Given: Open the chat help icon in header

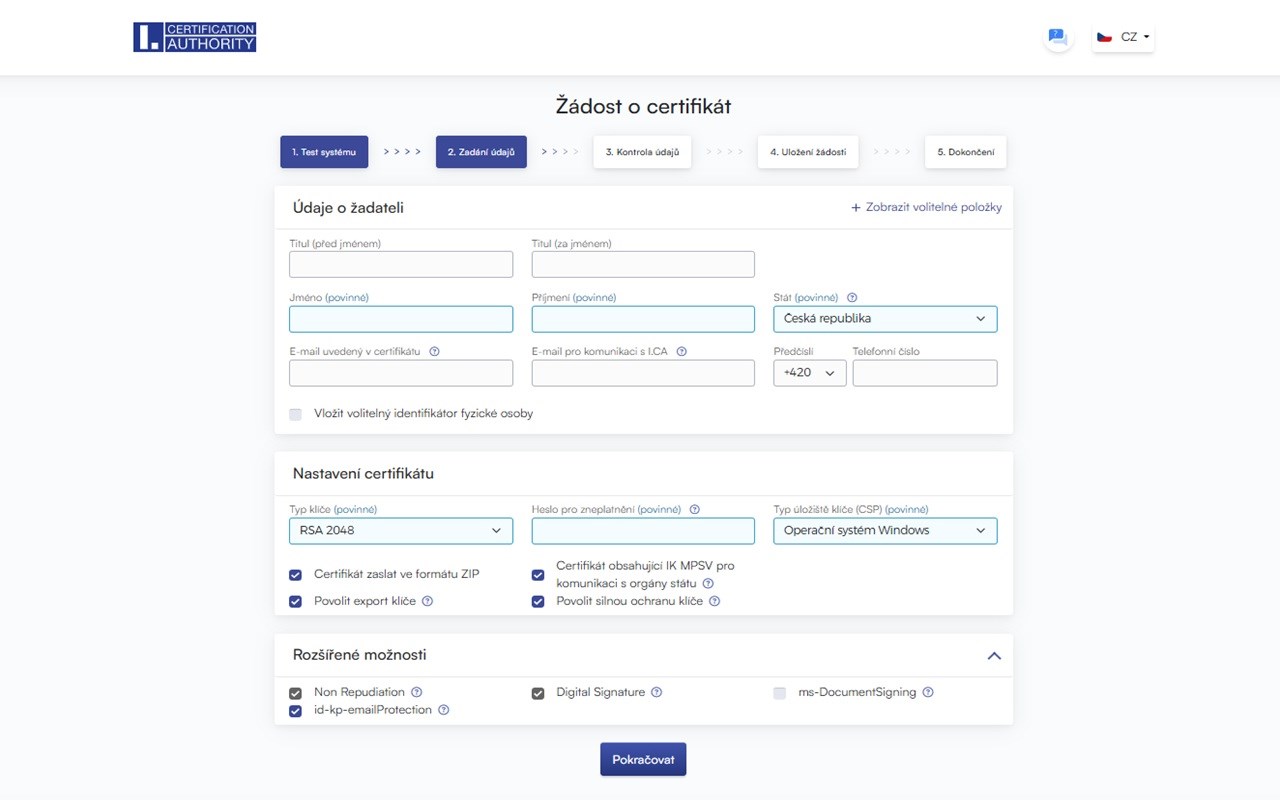Looking at the screenshot, I should [1057, 37].
